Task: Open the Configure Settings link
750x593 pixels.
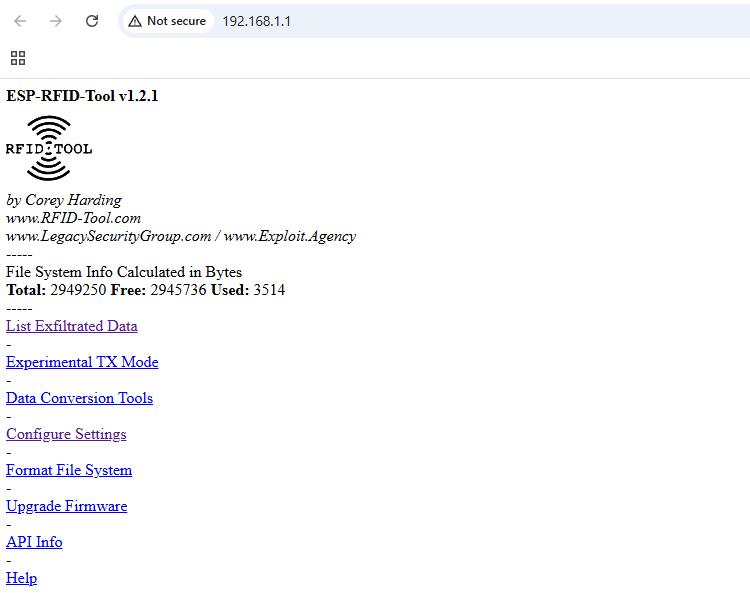Action: point(66,434)
